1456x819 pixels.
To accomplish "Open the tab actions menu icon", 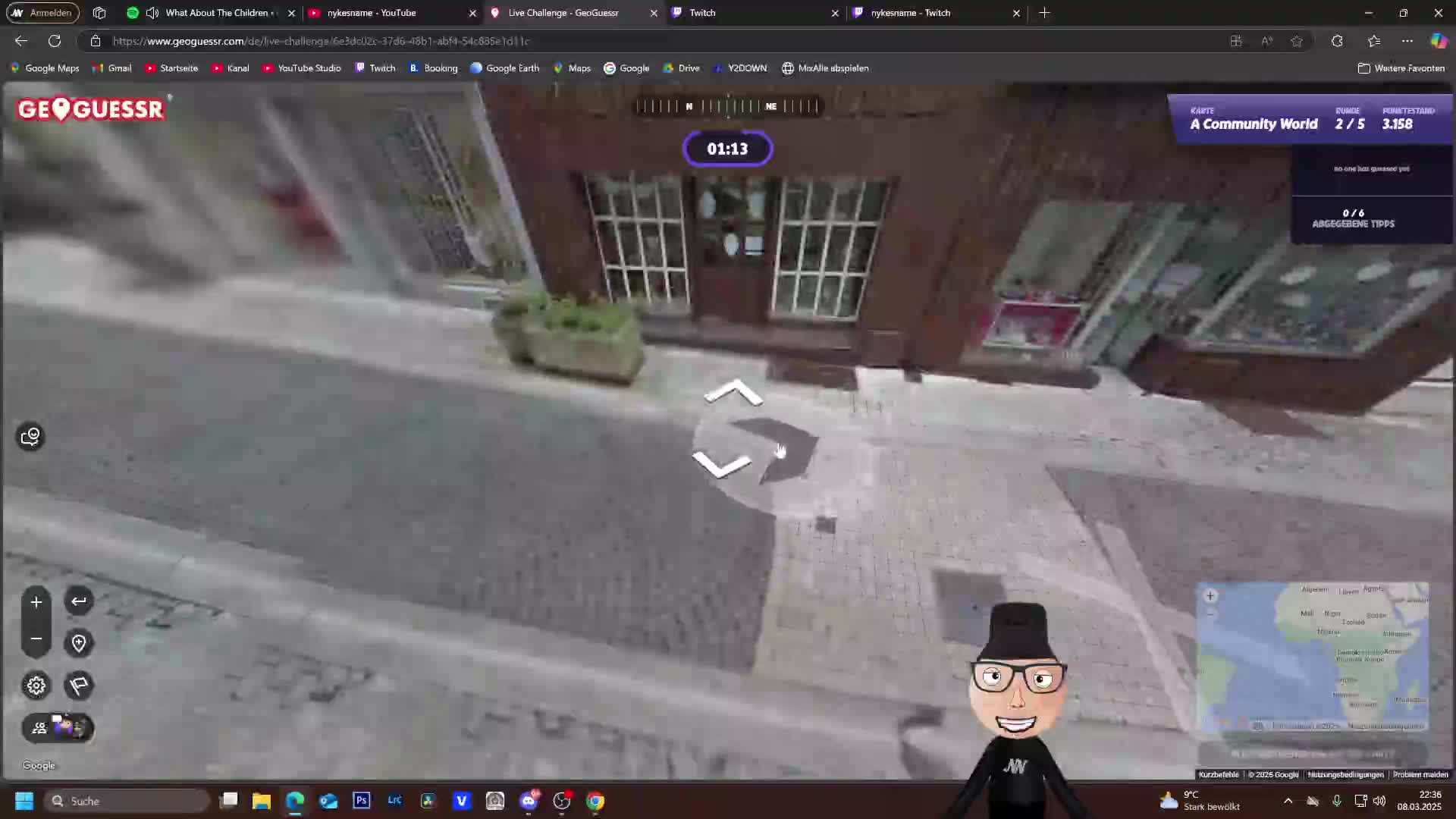I will pos(99,13).
